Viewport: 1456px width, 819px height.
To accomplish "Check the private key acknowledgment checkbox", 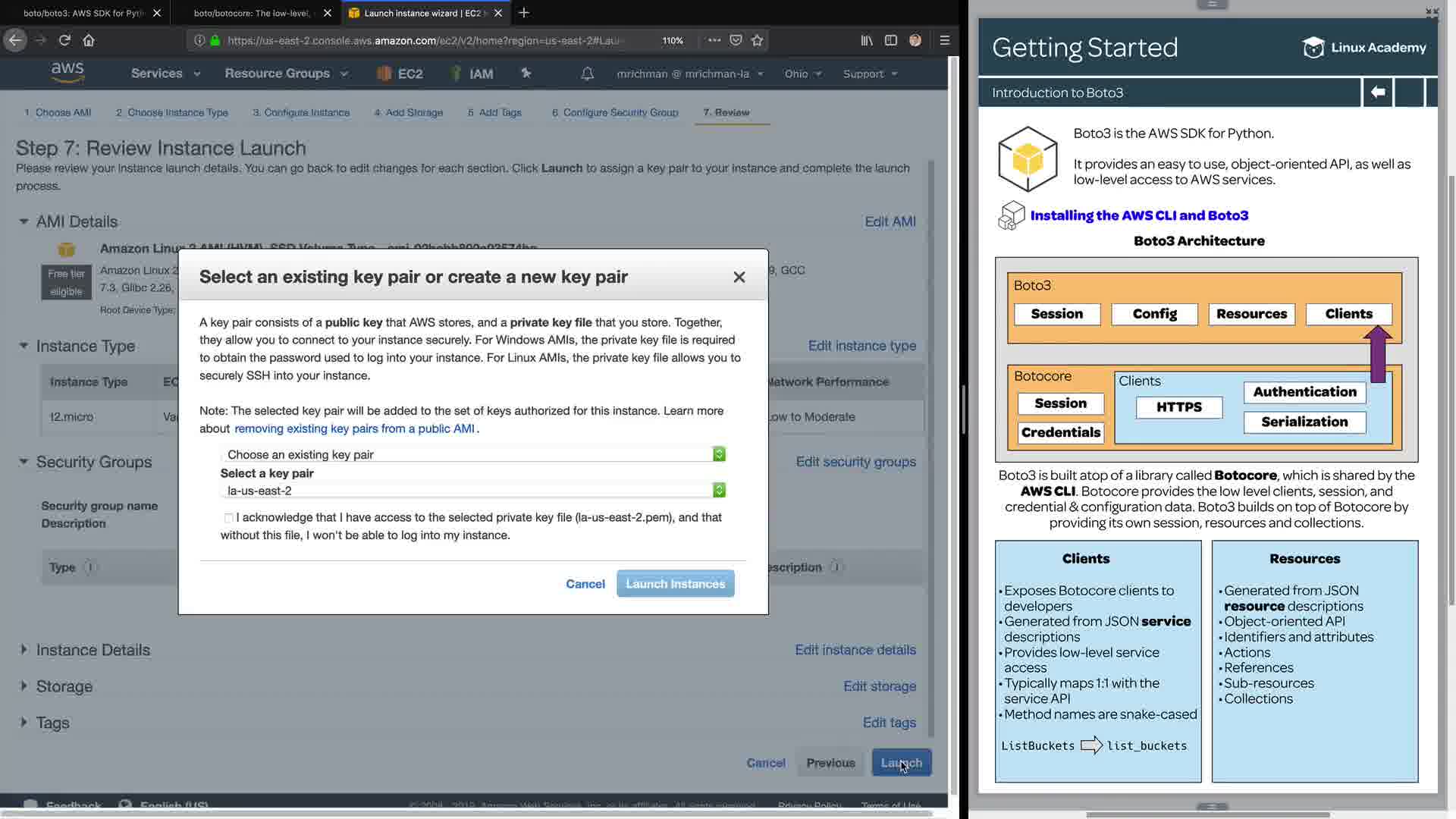I will click(228, 518).
